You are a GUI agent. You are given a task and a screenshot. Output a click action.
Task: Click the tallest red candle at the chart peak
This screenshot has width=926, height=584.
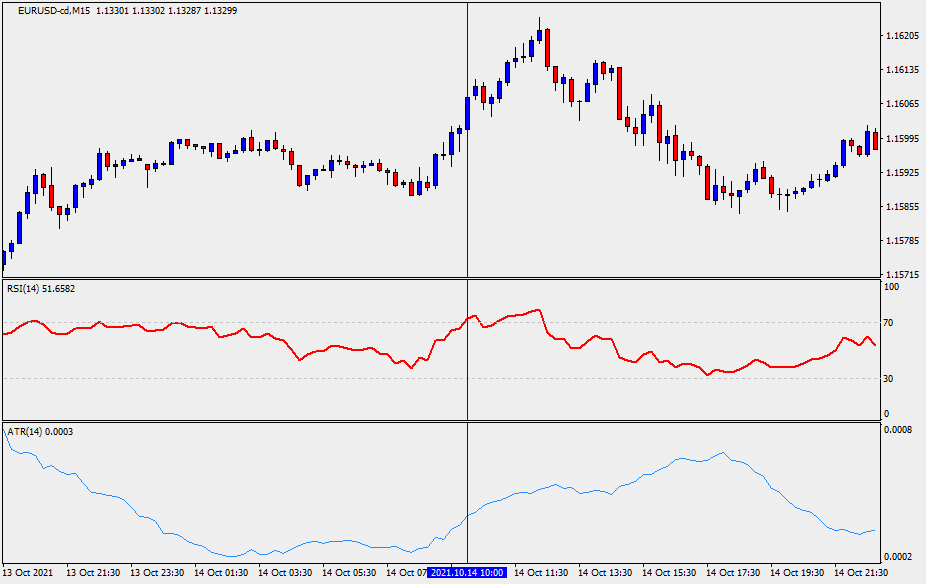point(547,47)
